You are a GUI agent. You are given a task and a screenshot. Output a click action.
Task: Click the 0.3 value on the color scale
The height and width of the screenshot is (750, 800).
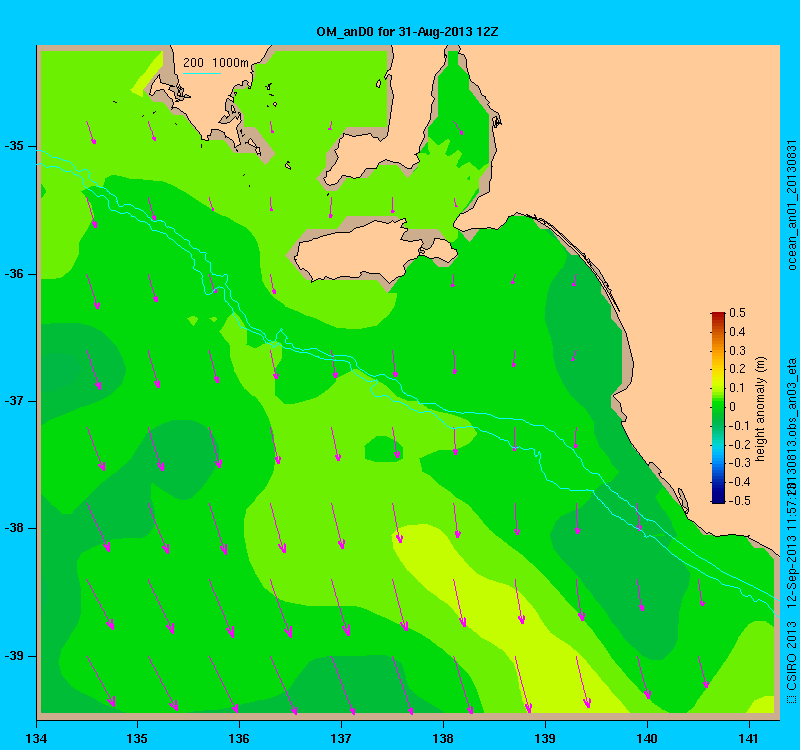click(x=737, y=351)
